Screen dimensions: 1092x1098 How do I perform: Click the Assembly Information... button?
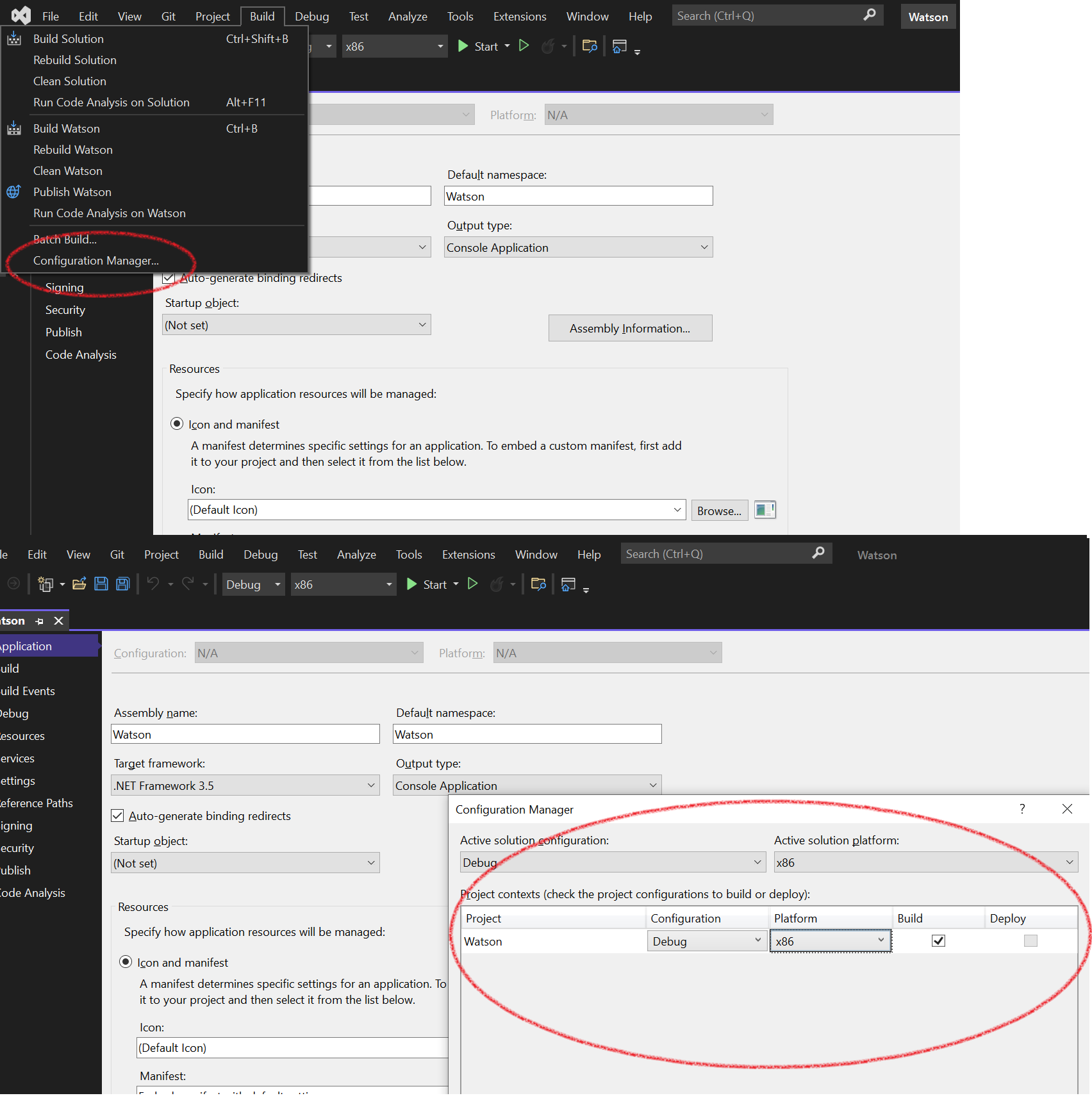coord(630,329)
